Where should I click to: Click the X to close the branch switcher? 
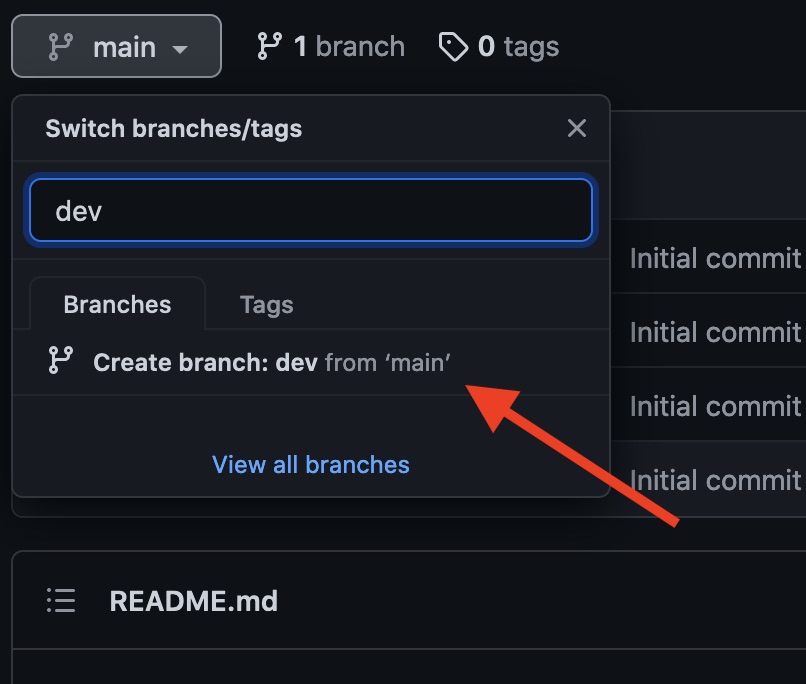click(x=576, y=128)
